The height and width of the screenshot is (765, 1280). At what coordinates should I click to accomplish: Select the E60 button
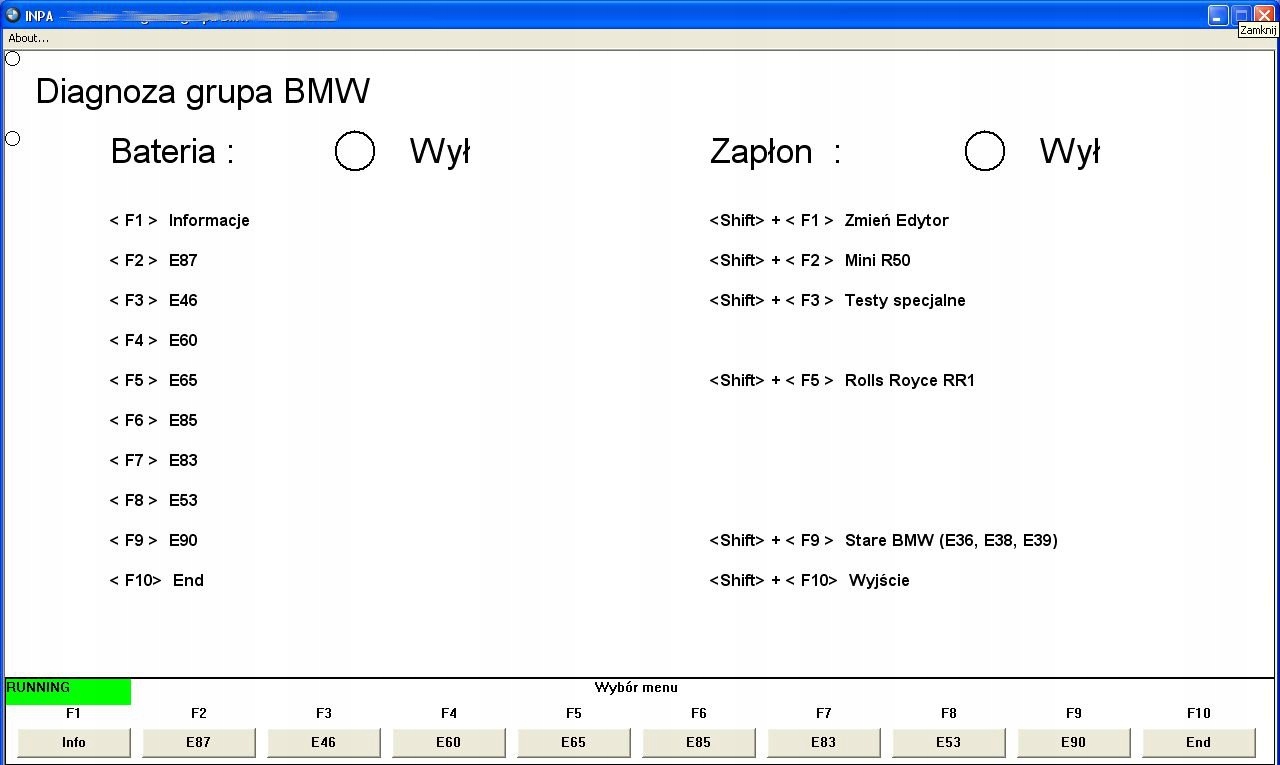[448, 742]
